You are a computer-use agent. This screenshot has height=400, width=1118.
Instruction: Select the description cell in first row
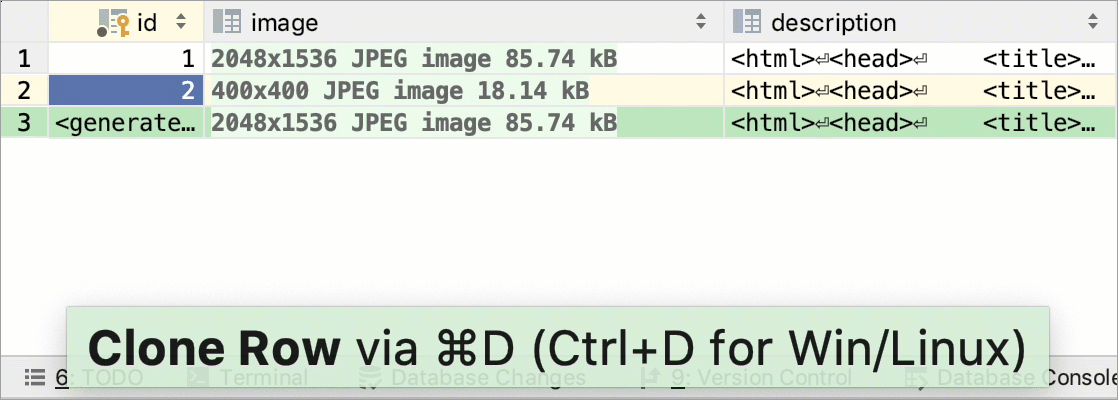coord(921,58)
